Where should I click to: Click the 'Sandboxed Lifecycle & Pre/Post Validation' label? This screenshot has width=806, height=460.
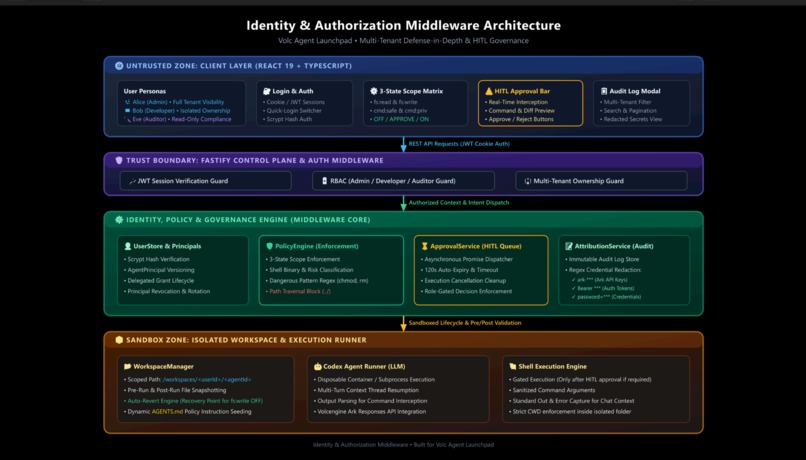[x=465, y=323]
